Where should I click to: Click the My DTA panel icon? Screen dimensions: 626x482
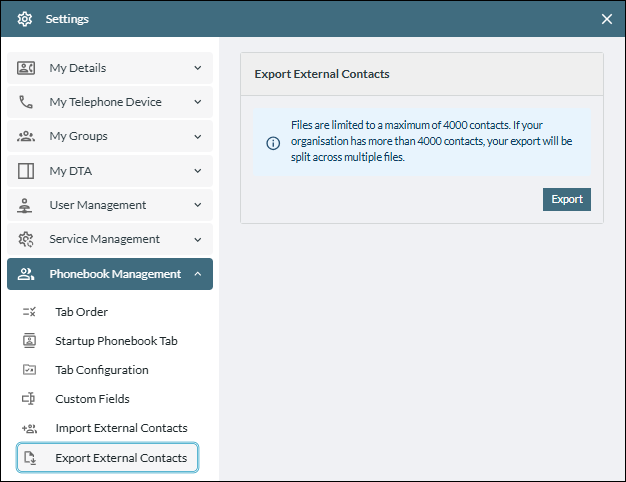coord(26,171)
